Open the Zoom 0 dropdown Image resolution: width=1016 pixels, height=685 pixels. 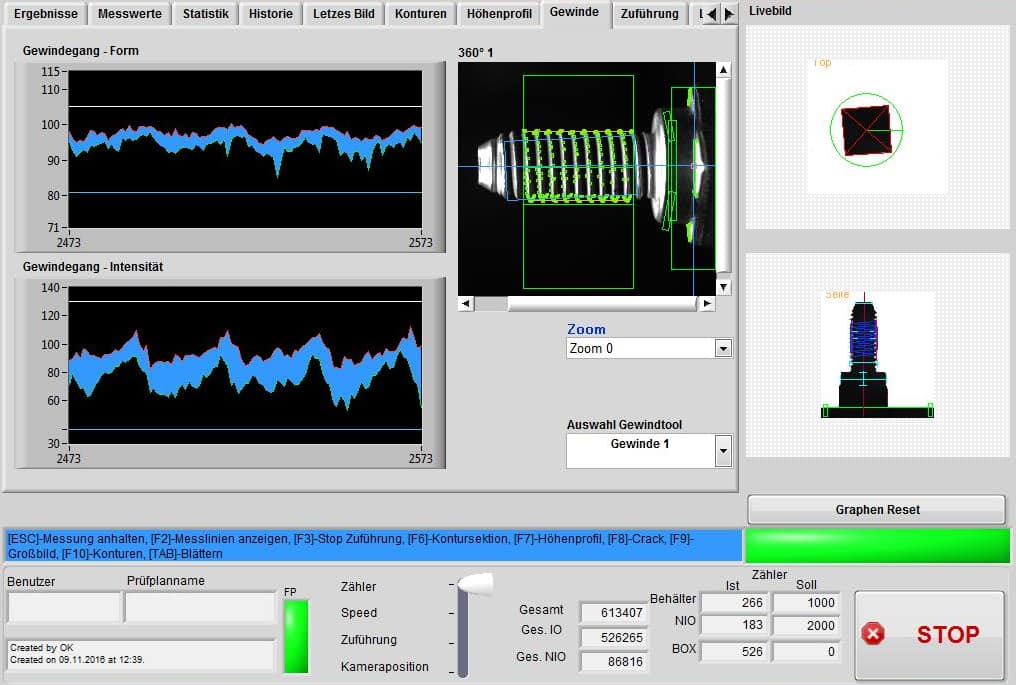pos(723,349)
